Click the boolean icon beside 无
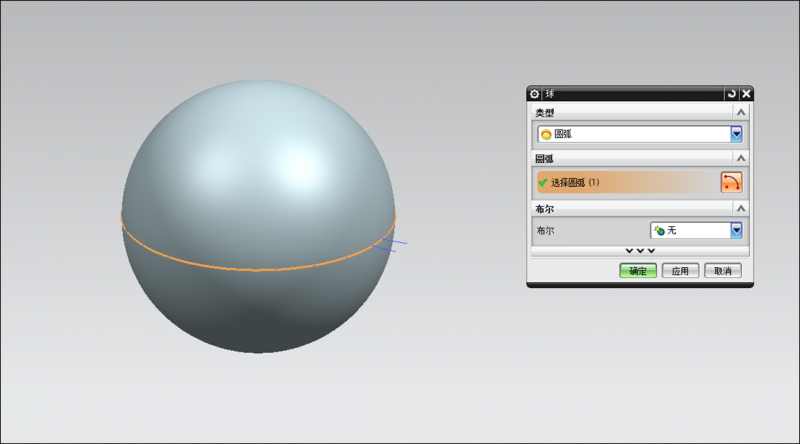 pyautogui.click(x=659, y=230)
